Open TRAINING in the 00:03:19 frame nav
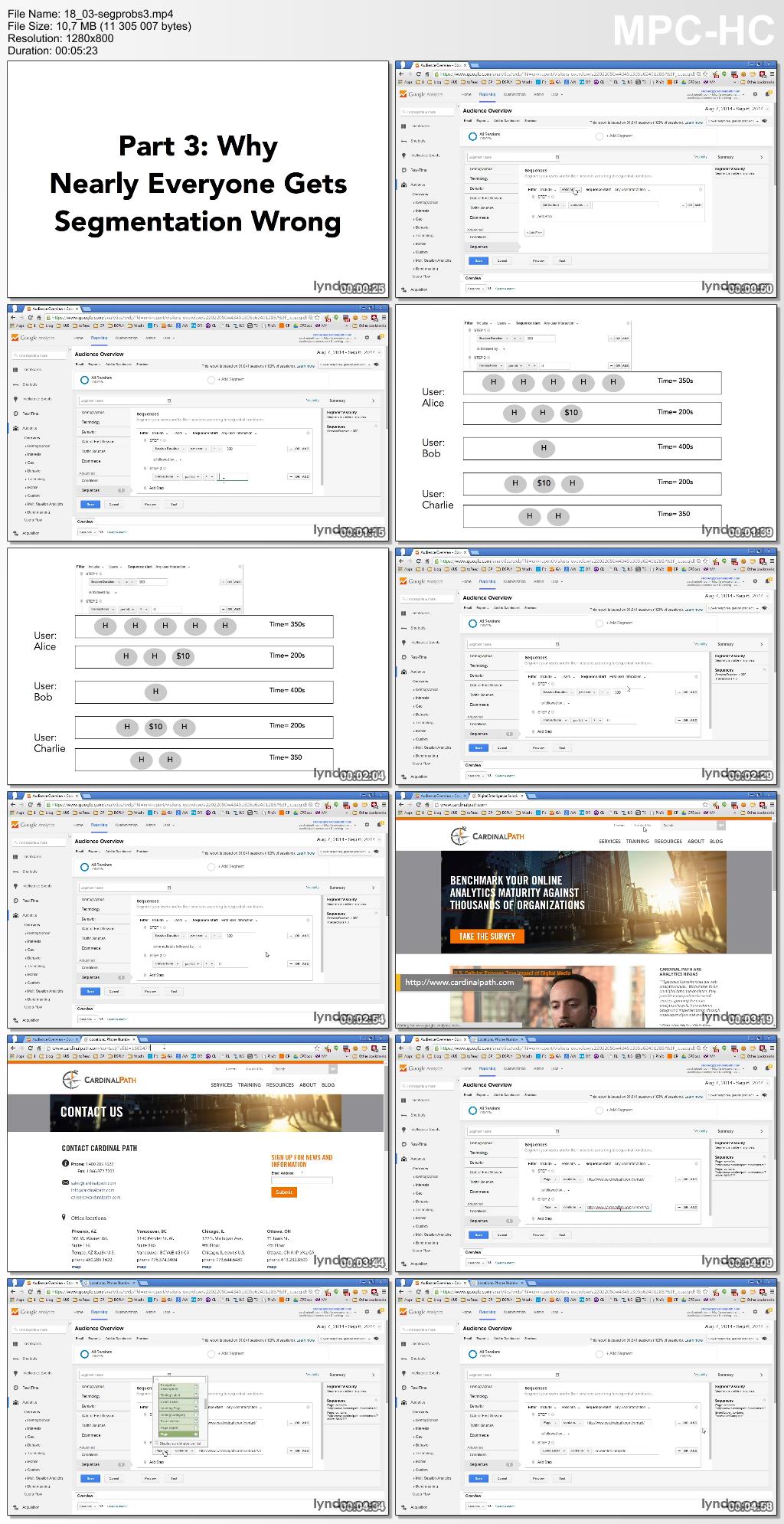Image resolution: width=784 pixels, height=1524 pixels. (x=637, y=841)
